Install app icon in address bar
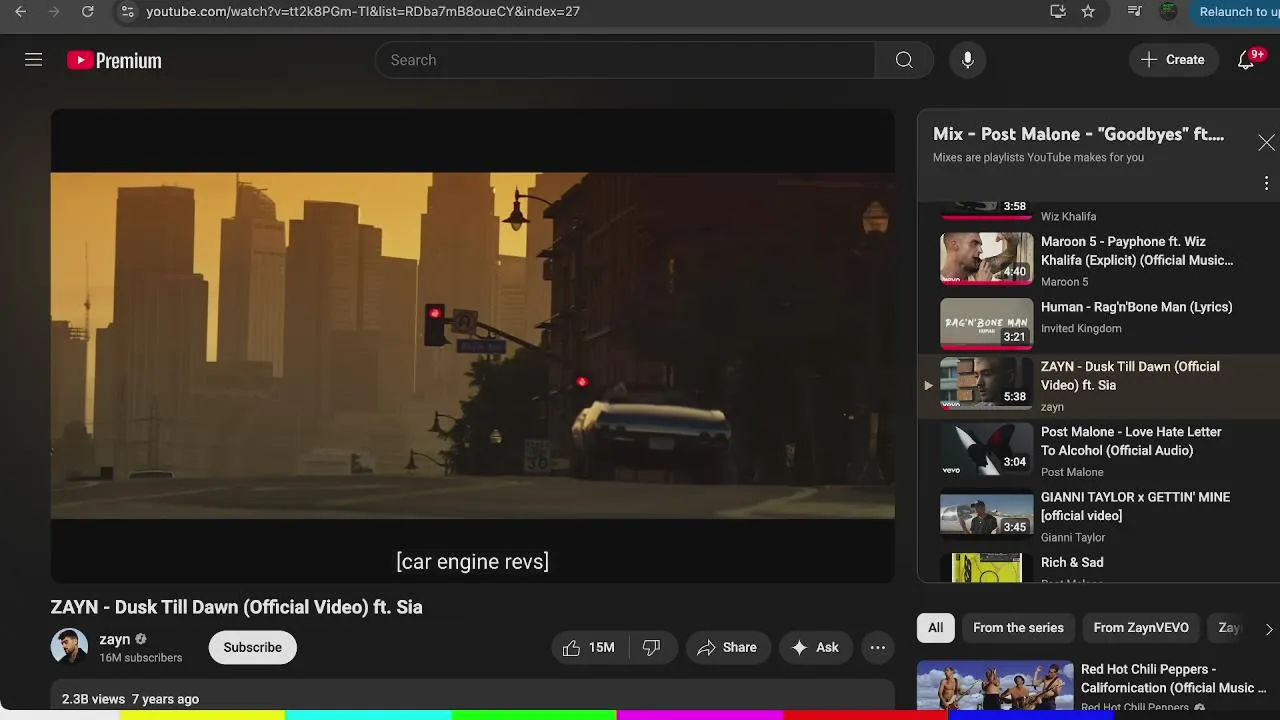The width and height of the screenshot is (1280, 720). click(x=1057, y=12)
